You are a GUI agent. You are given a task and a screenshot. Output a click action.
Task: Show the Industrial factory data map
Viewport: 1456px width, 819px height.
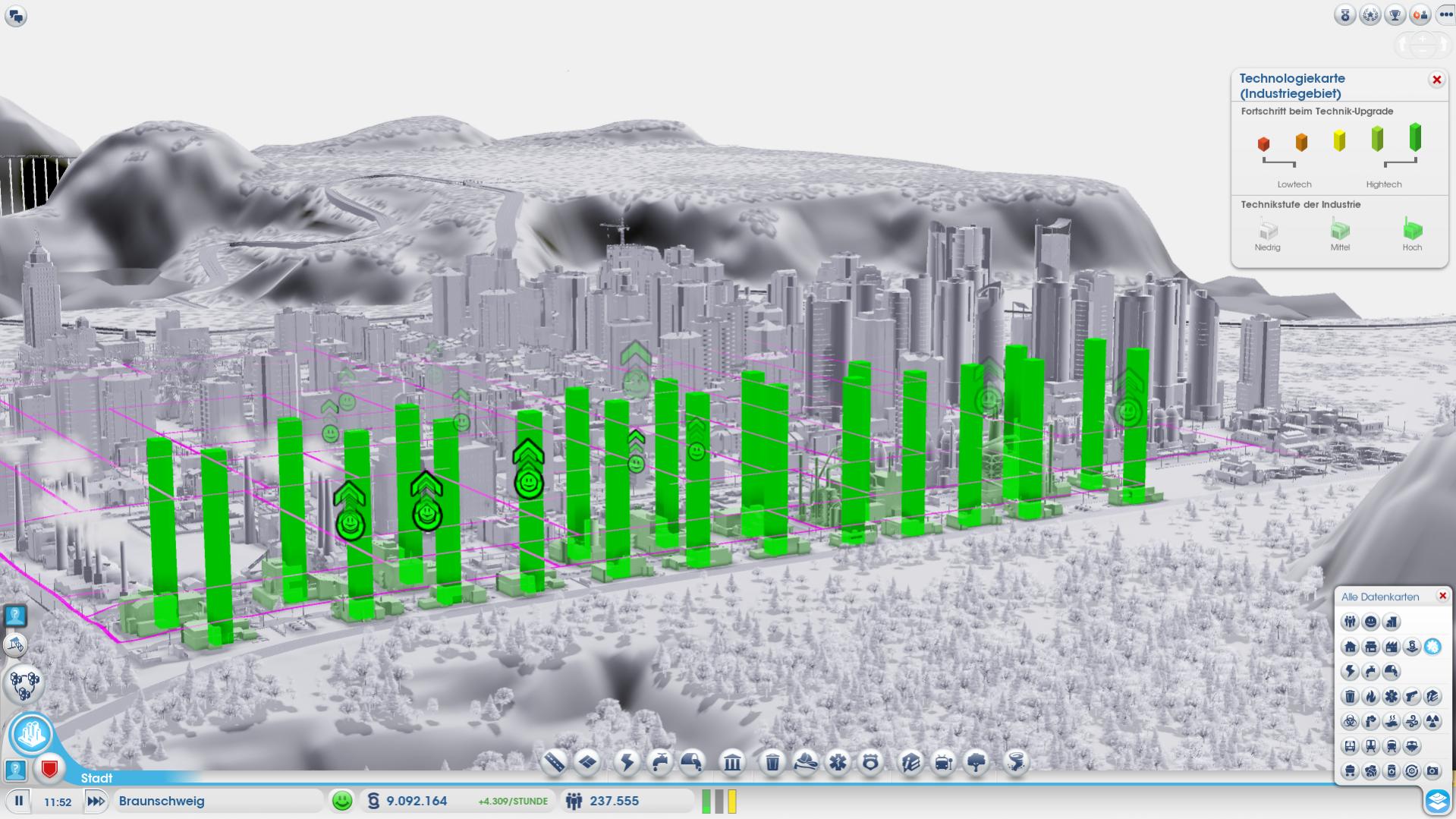click(x=1391, y=647)
